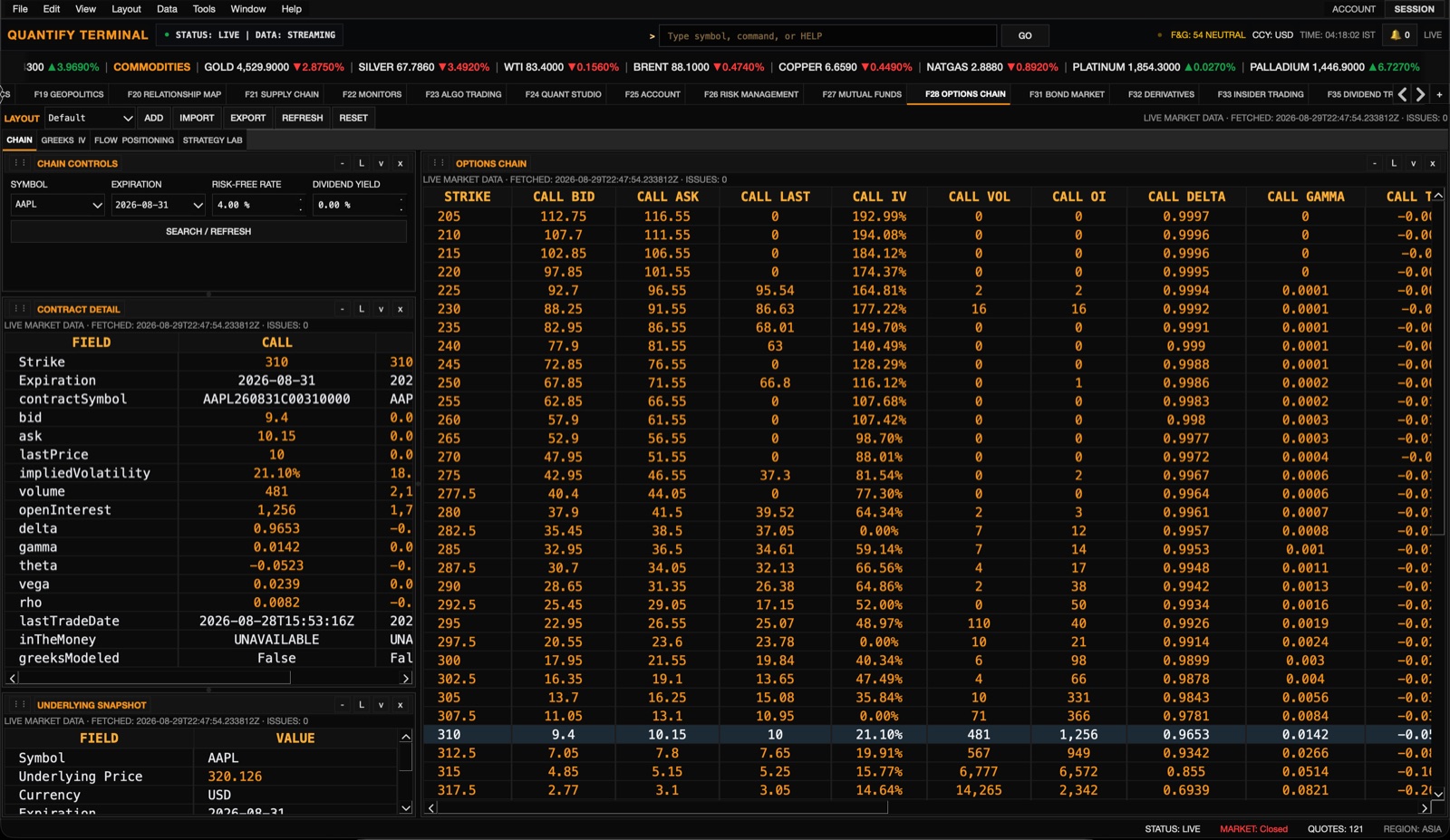
Task: Click the L button on Underlying Snapshot
Action: [x=362, y=705]
